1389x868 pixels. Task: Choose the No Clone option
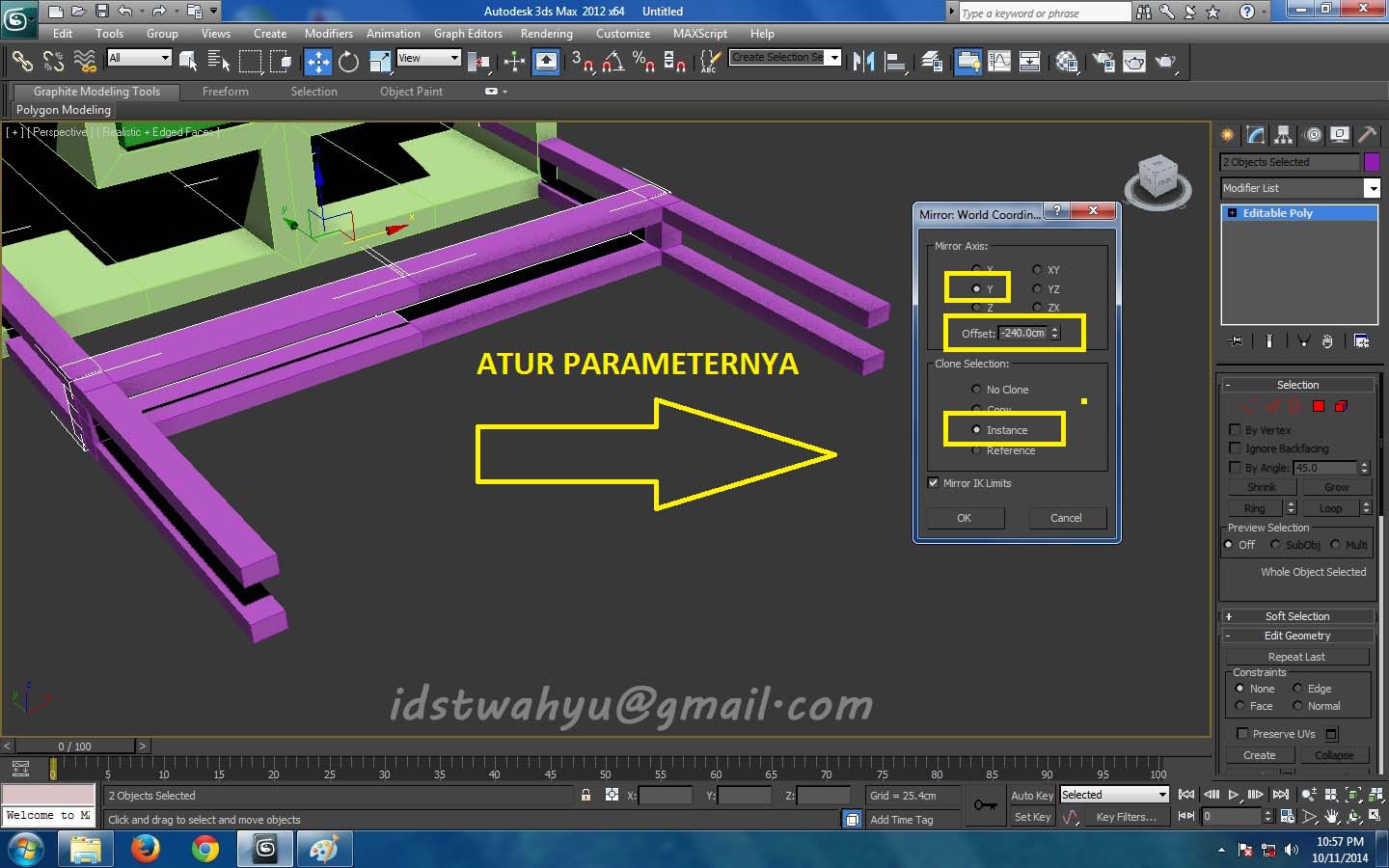point(976,390)
